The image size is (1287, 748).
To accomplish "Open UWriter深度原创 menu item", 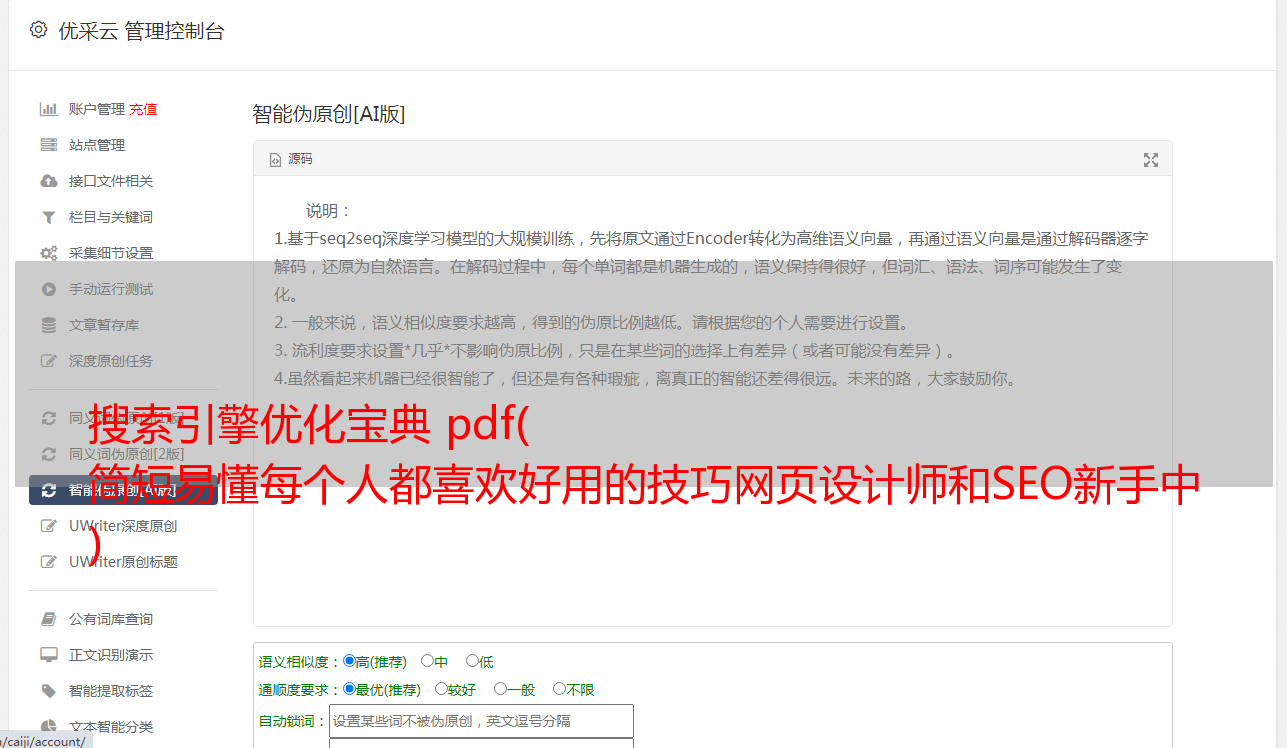I will coord(123,526).
